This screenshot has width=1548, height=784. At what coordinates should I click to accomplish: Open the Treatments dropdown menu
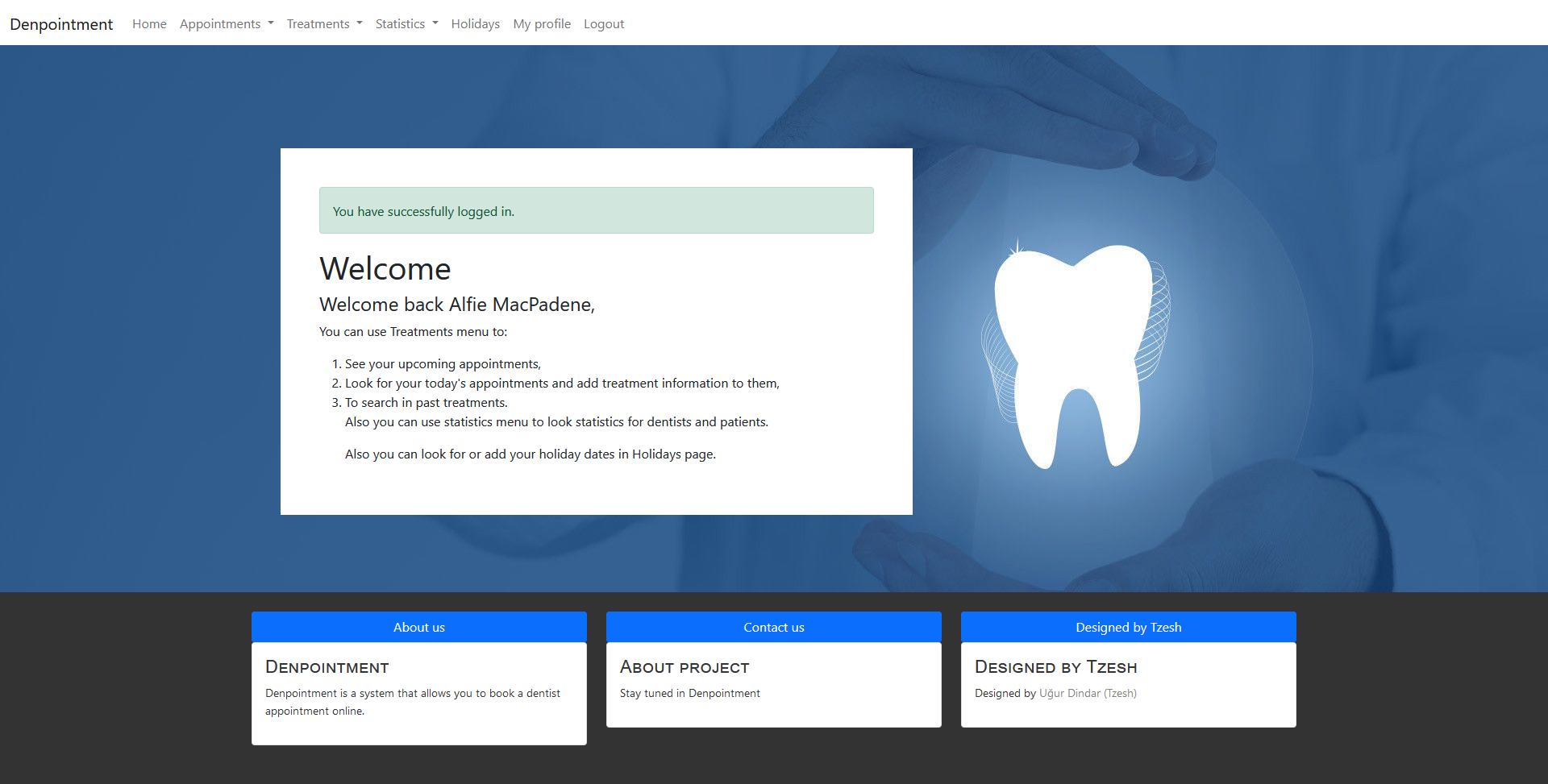[x=325, y=24]
